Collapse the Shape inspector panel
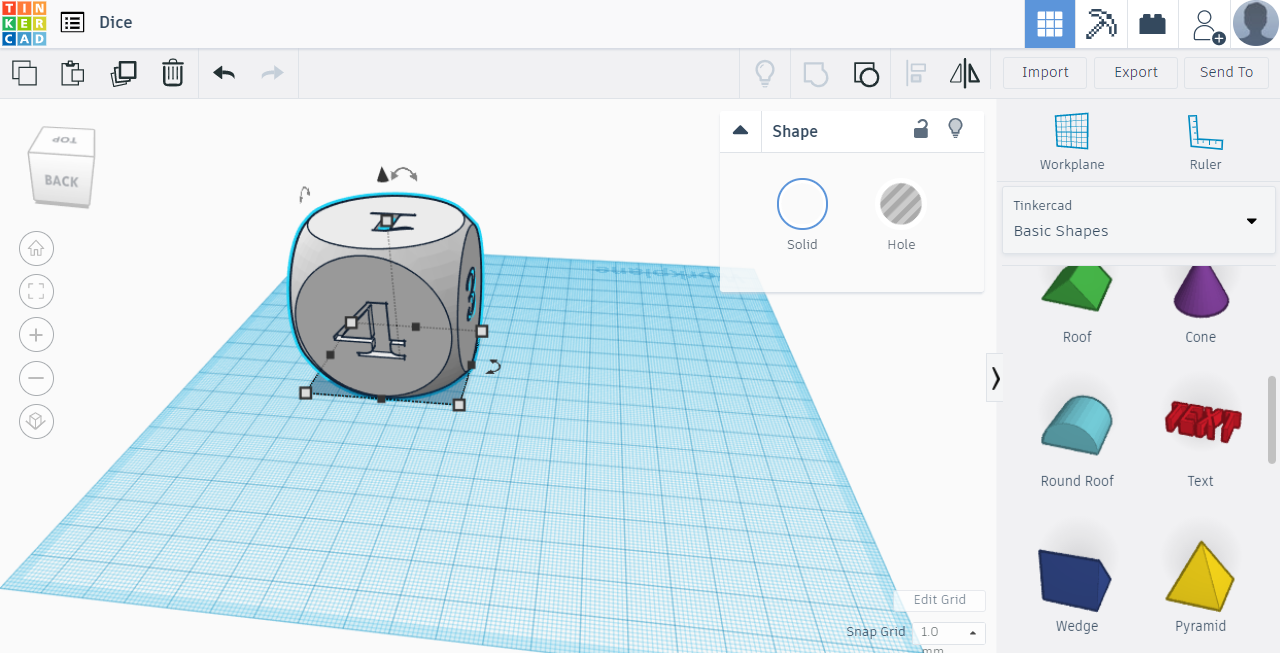 (741, 130)
